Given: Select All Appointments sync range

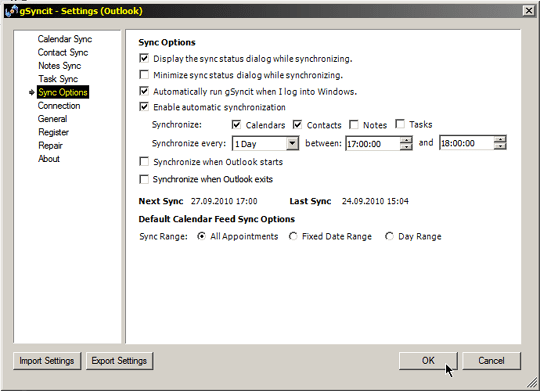Looking at the screenshot, I should [201, 236].
